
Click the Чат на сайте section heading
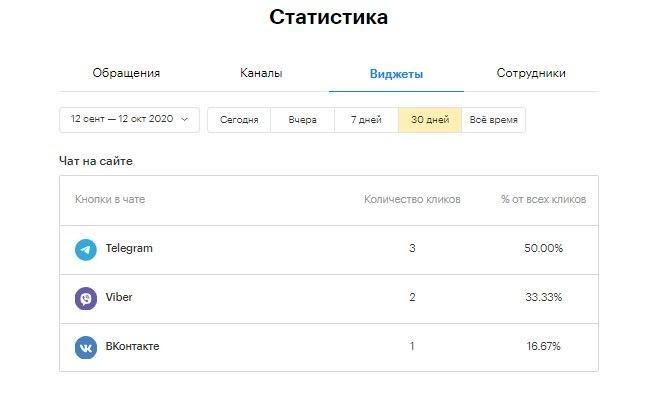(96, 161)
